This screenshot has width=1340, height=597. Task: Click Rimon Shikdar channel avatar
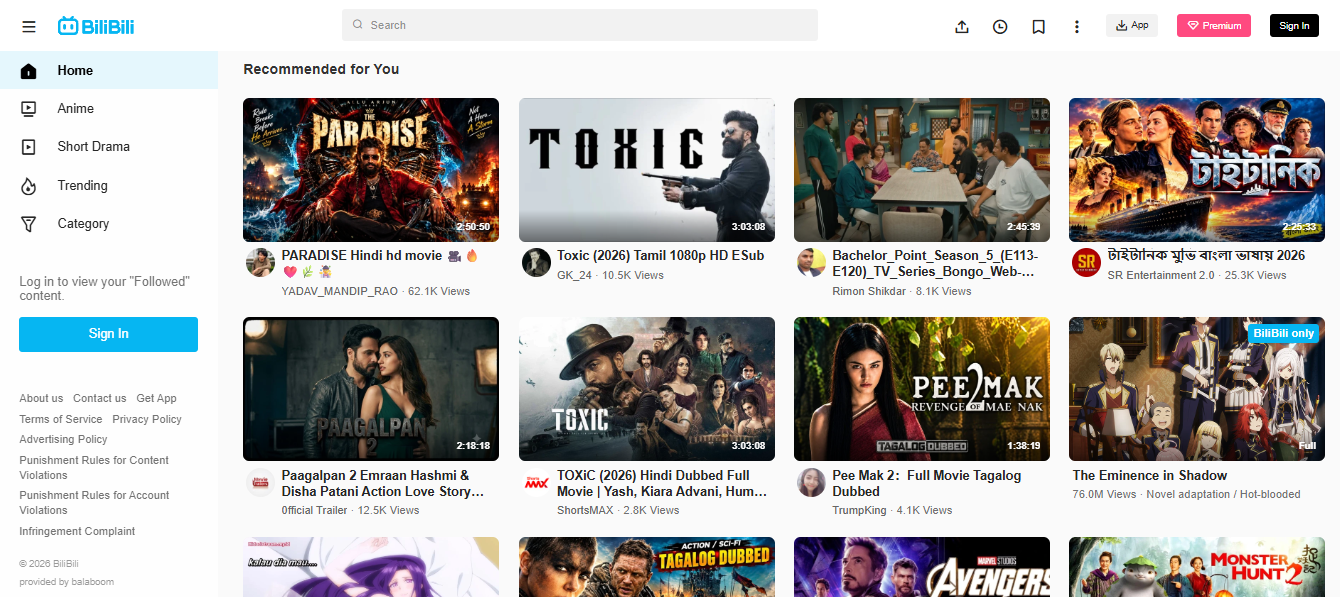click(x=811, y=263)
